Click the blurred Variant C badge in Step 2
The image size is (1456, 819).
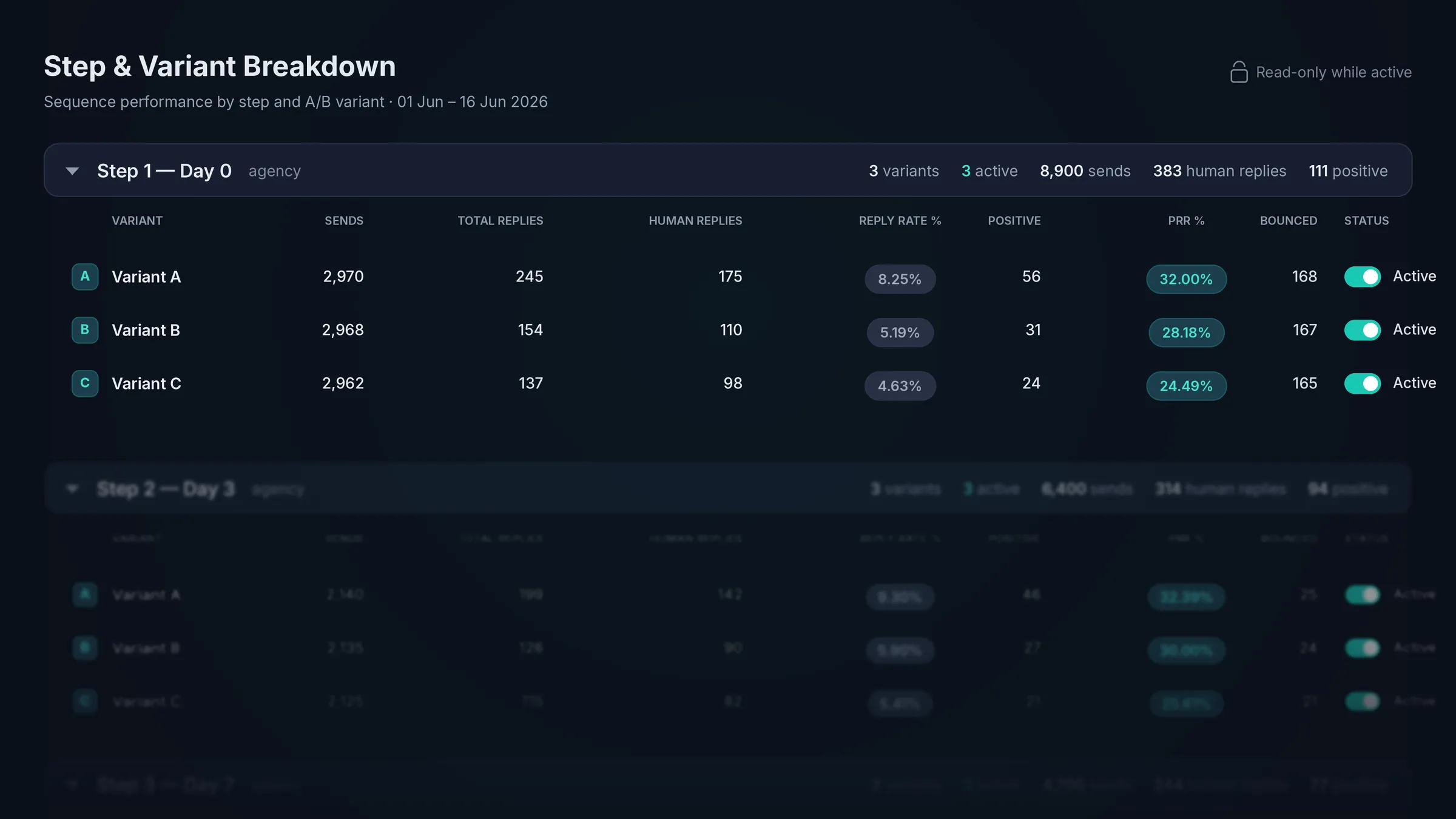pos(85,701)
